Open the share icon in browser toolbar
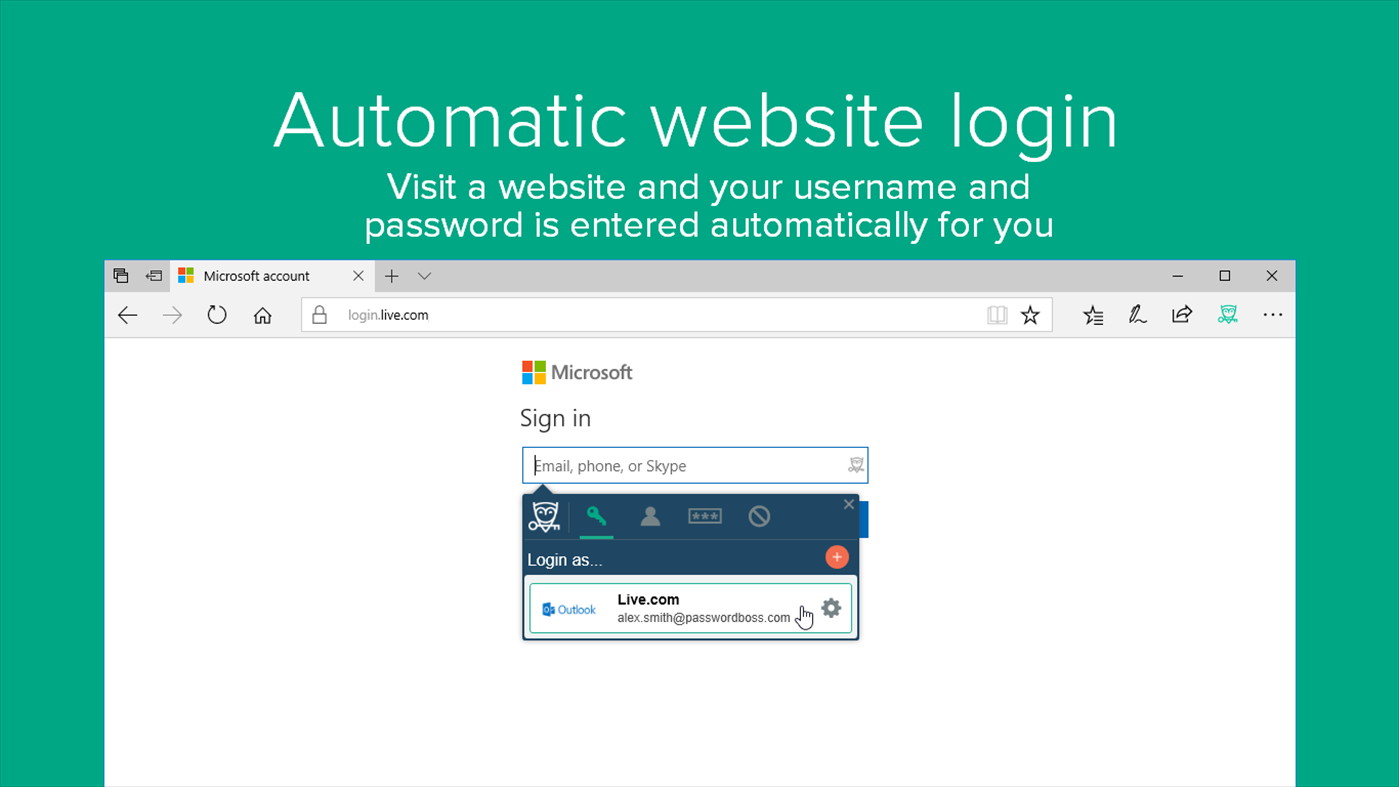 [x=1182, y=315]
